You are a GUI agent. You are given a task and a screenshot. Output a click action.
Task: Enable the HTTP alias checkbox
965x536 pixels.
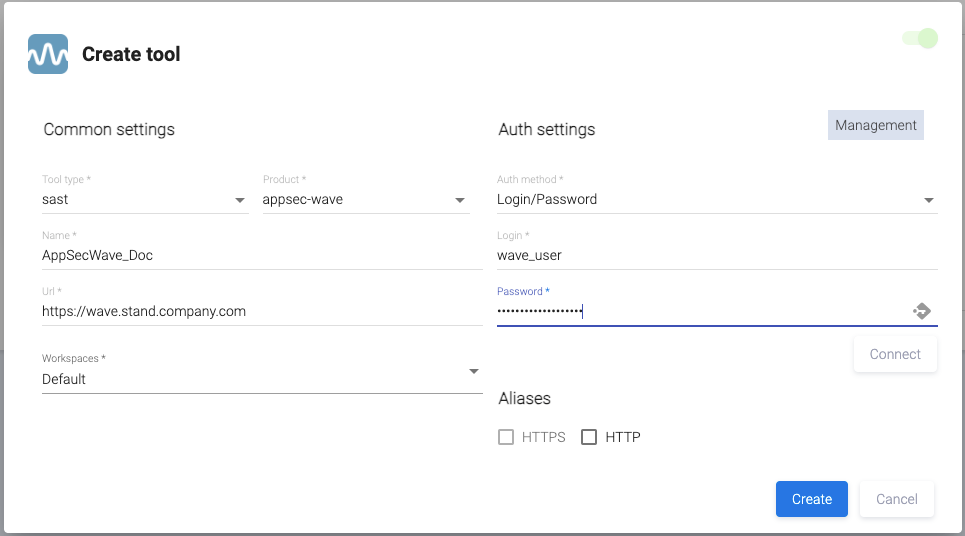589,437
